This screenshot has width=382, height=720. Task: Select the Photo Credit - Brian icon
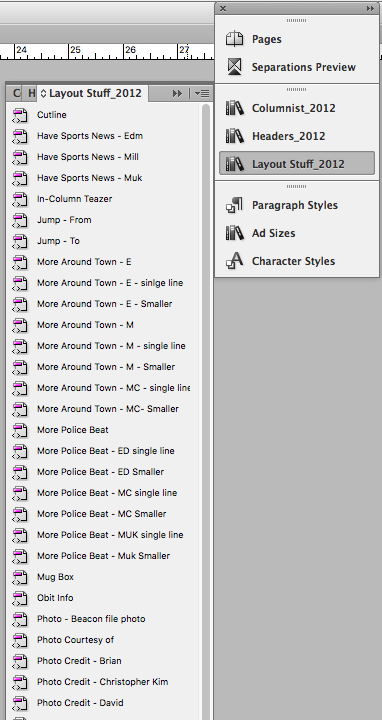coord(20,661)
